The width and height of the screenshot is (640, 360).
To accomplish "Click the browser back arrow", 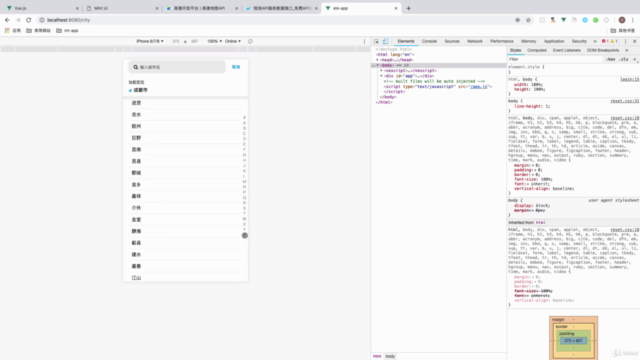I will point(7,20).
